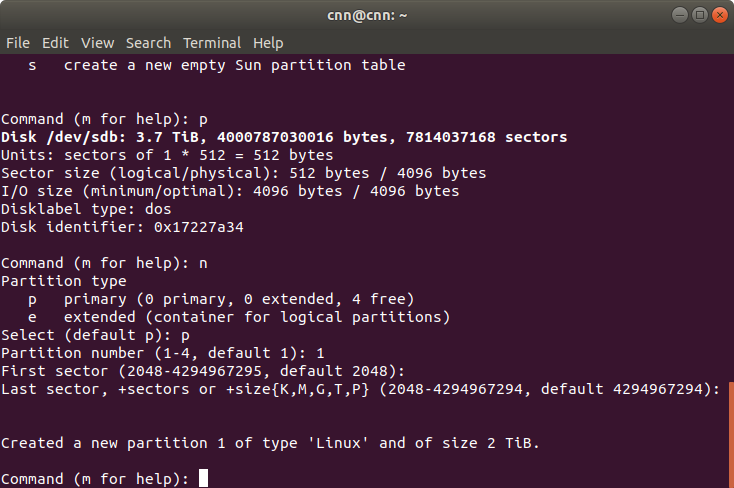Maximize the terminal window
This screenshot has width=734, height=488.
700,15
